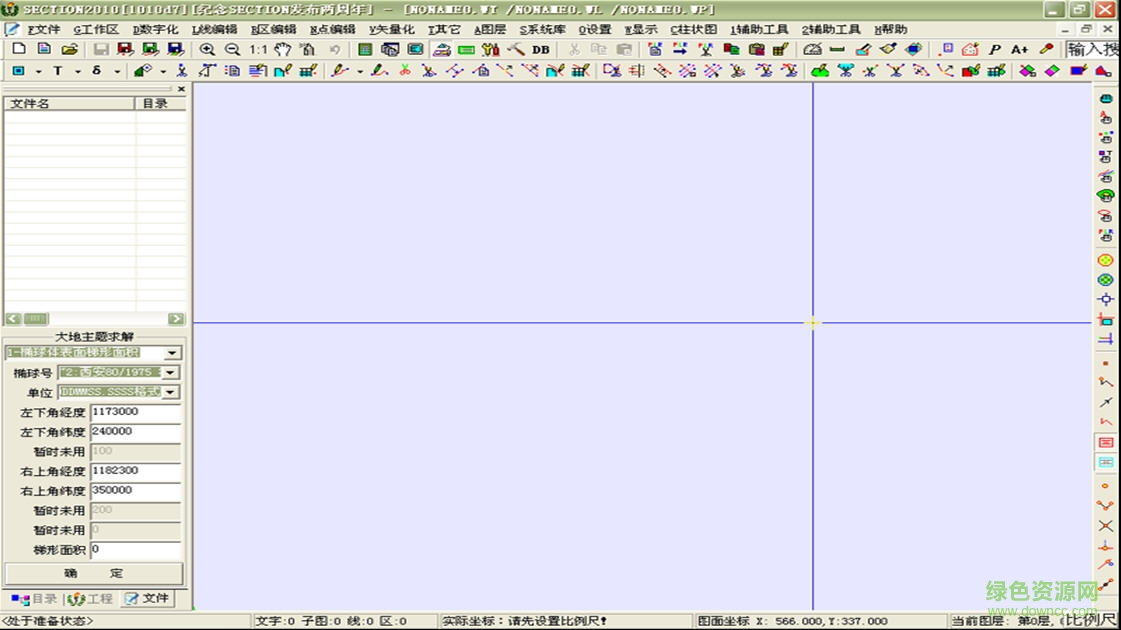Viewport: 1121px width, 630px height.
Task: Click the file list horizontal scrollbar right arrow
Action: click(x=176, y=319)
